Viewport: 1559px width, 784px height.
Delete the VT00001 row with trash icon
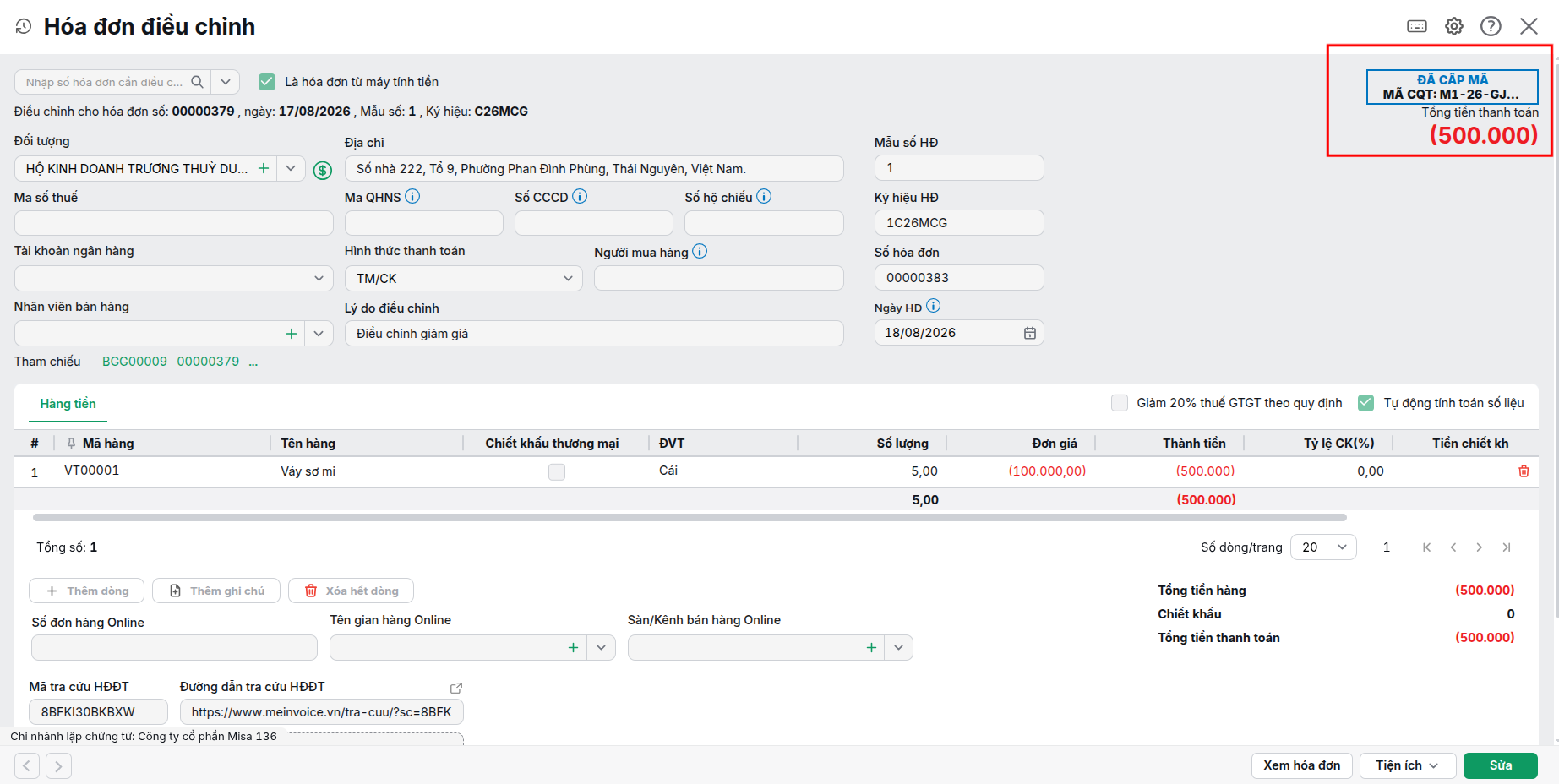pyautogui.click(x=1524, y=471)
